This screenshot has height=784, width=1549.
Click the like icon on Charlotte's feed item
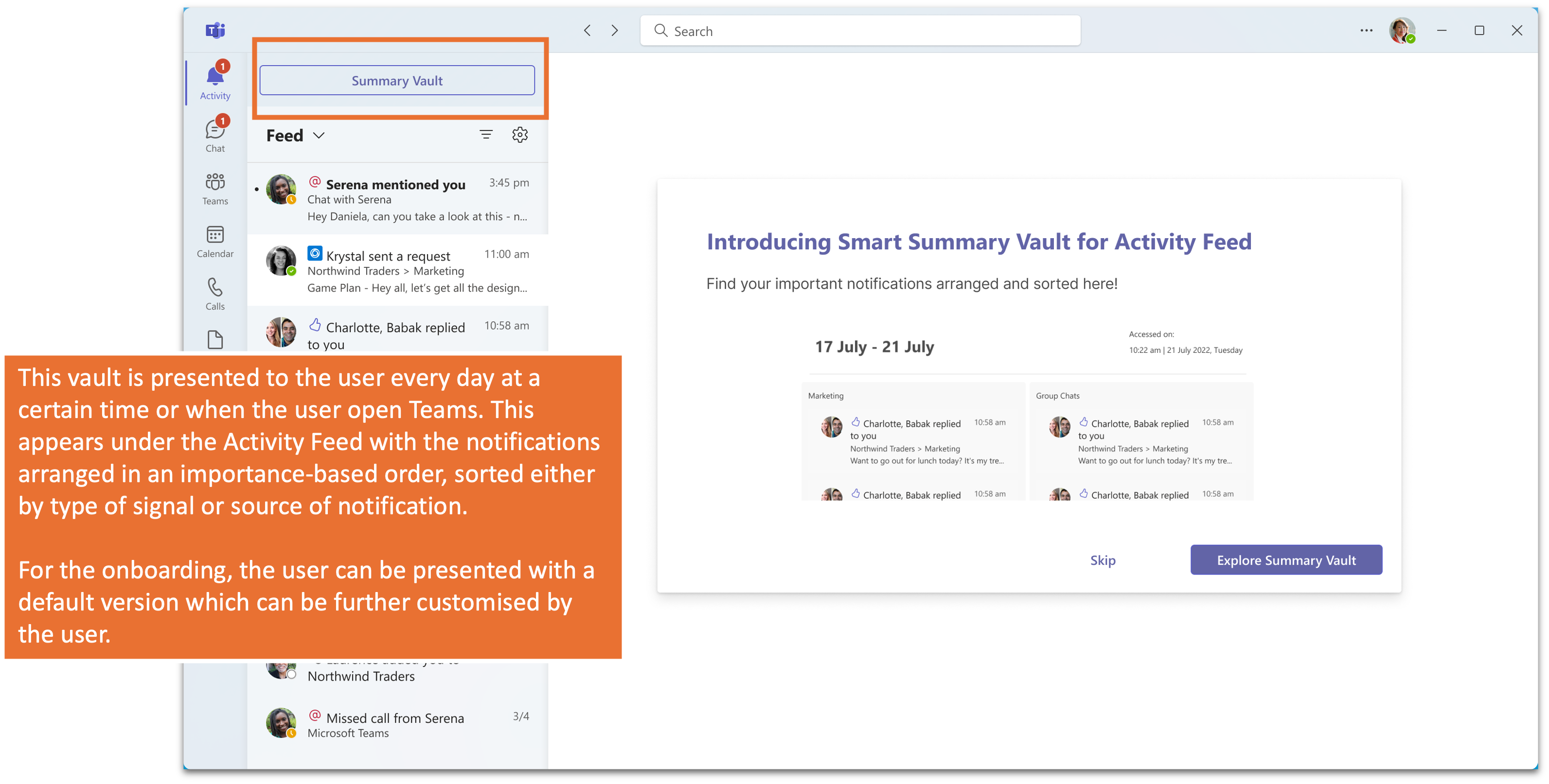click(x=315, y=325)
